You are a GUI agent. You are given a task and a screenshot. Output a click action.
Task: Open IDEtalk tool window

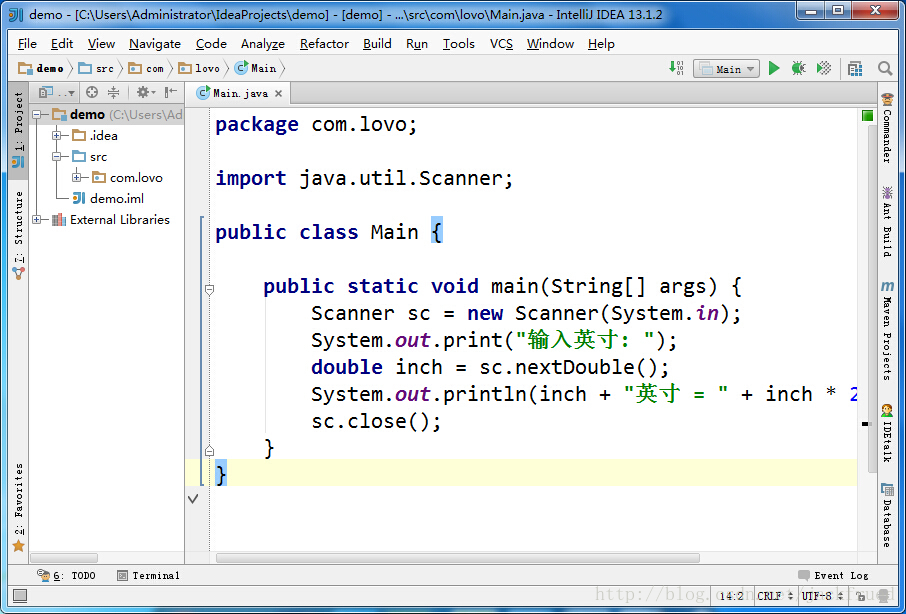(887, 433)
